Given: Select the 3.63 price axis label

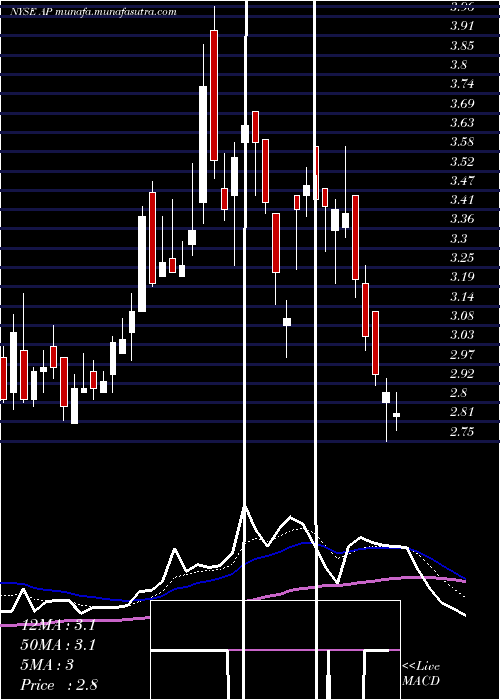Looking at the screenshot, I should [x=461, y=122].
